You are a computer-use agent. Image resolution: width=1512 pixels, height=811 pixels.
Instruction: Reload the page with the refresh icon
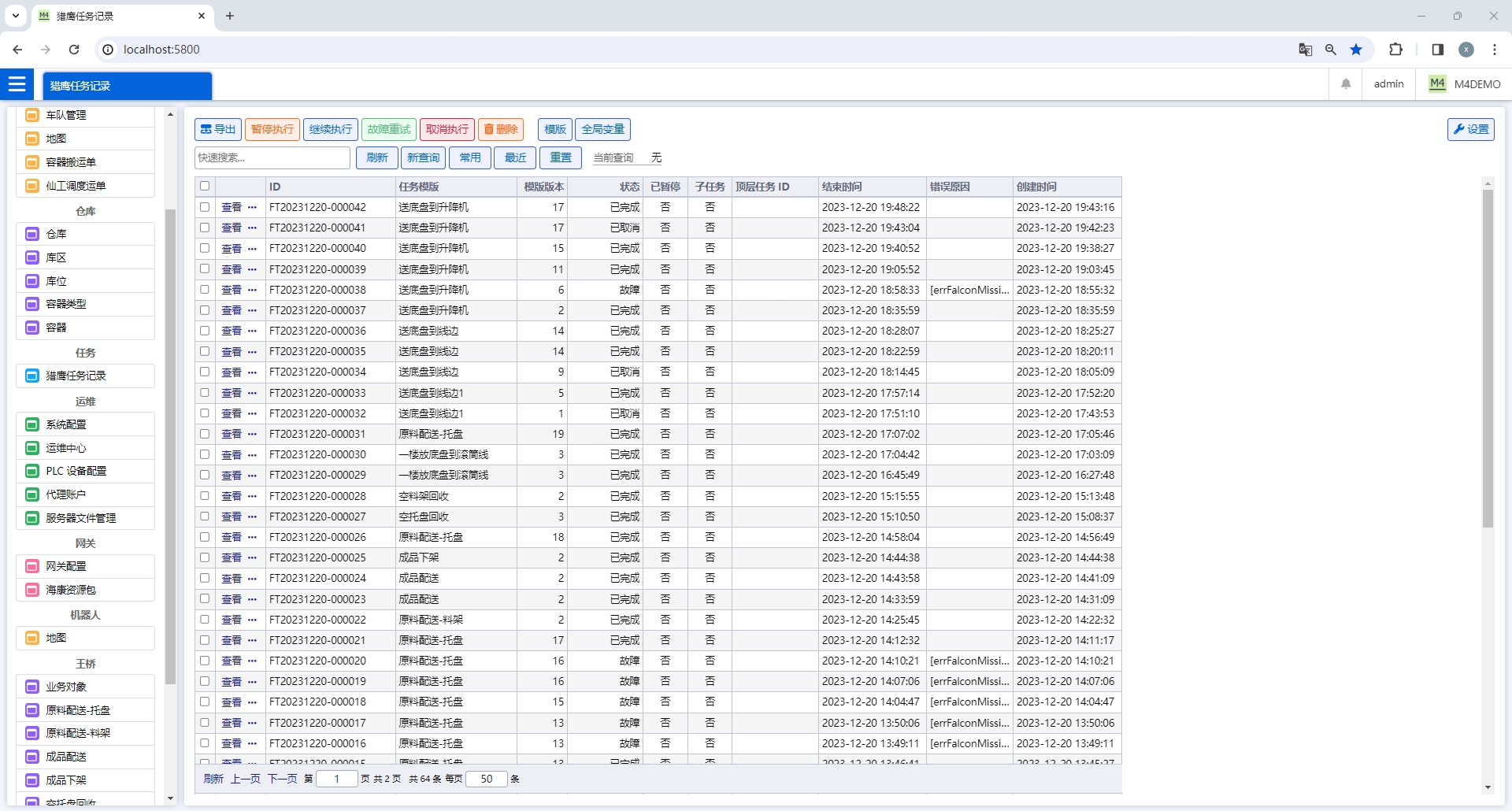[74, 50]
